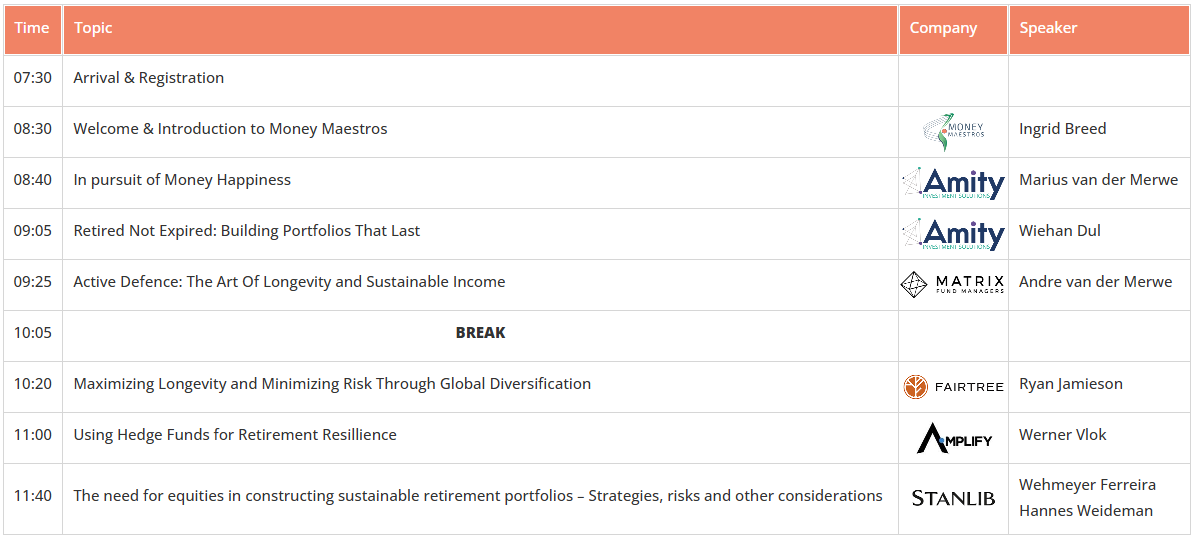Click the Time column header
Viewport: 1194px width, 538px height.
tap(32, 28)
